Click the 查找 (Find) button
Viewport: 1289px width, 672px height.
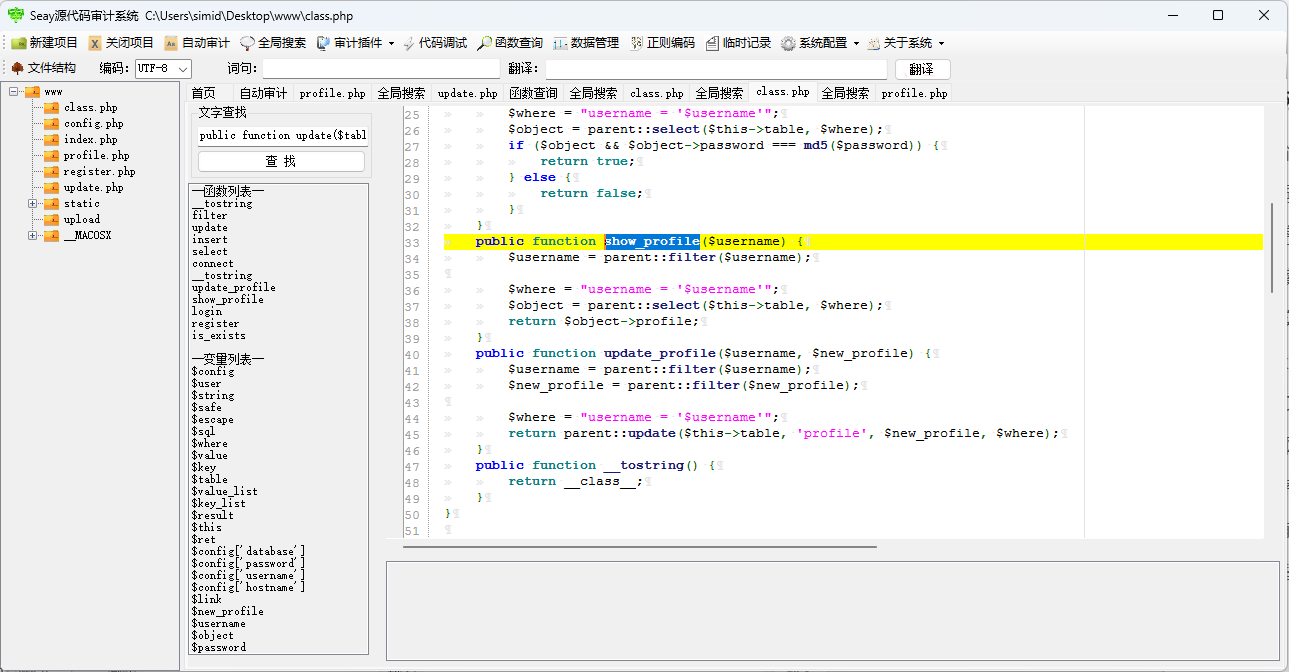coord(281,161)
